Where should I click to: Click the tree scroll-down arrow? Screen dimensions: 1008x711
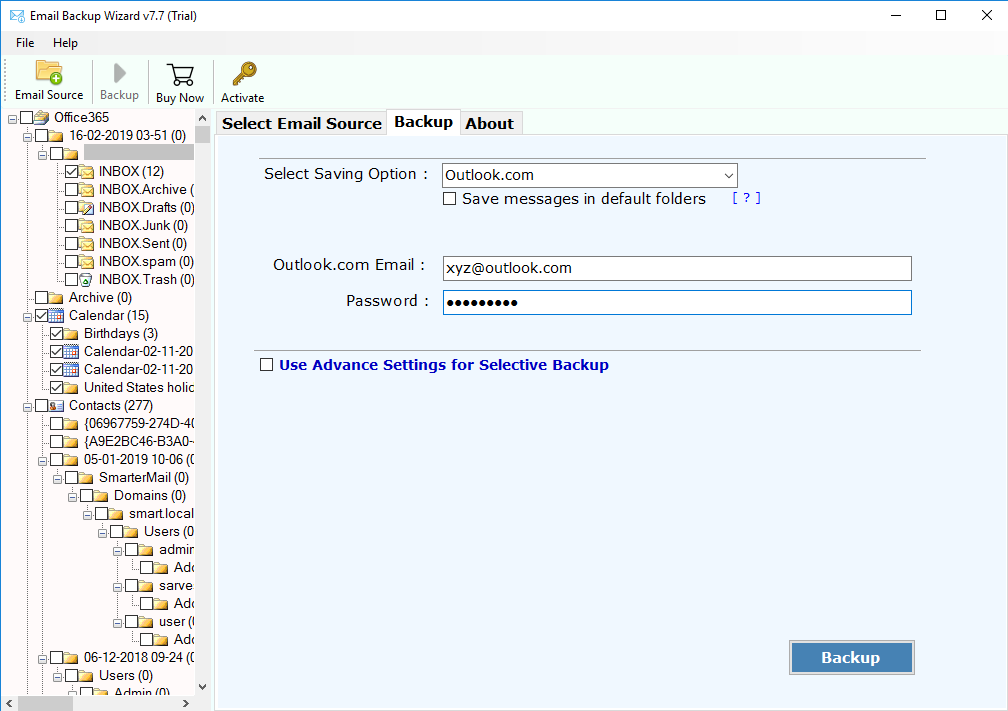202,687
